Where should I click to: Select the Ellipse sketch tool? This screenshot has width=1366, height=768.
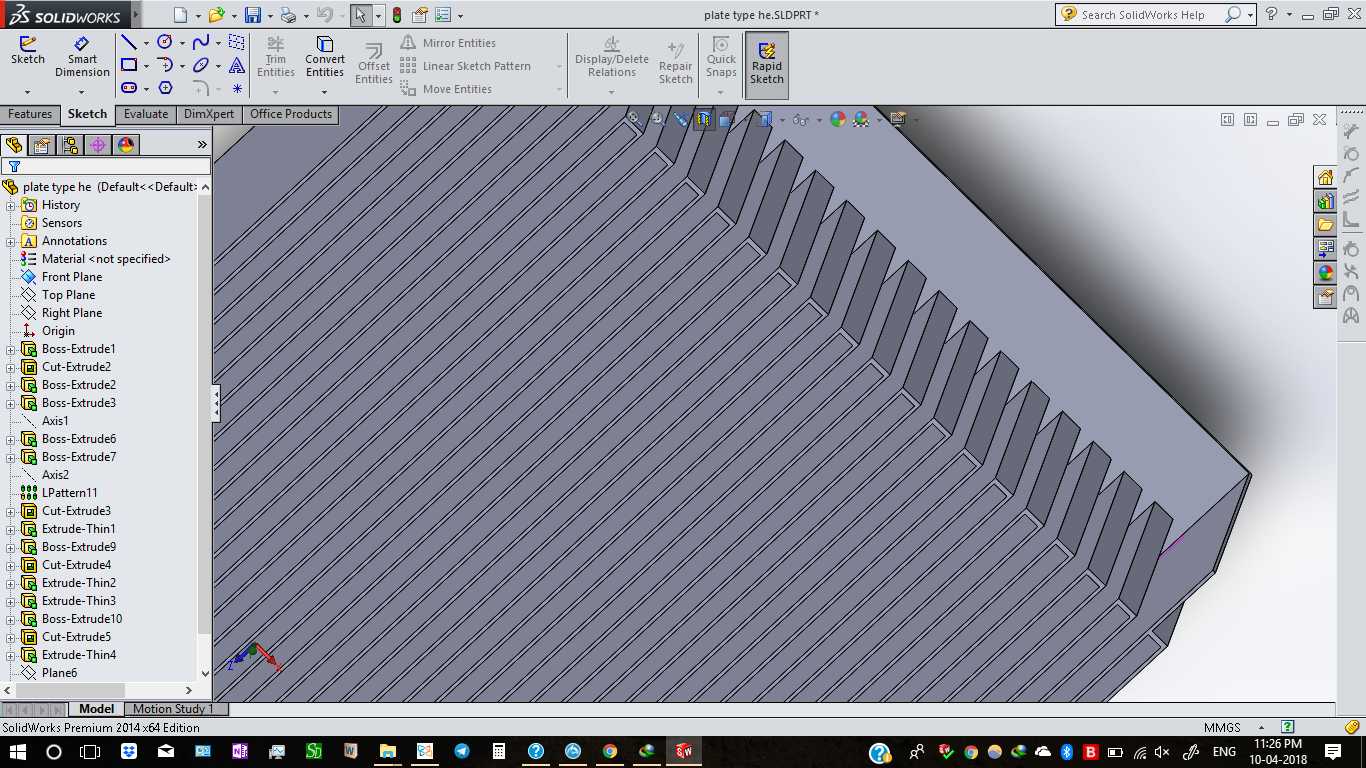pos(201,65)
